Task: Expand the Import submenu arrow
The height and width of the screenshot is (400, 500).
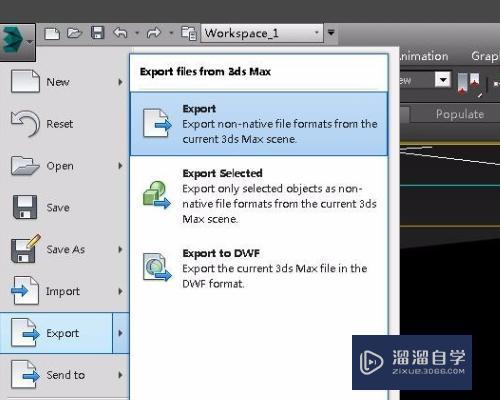Action: pyautogui.click(x=120, y=291)
